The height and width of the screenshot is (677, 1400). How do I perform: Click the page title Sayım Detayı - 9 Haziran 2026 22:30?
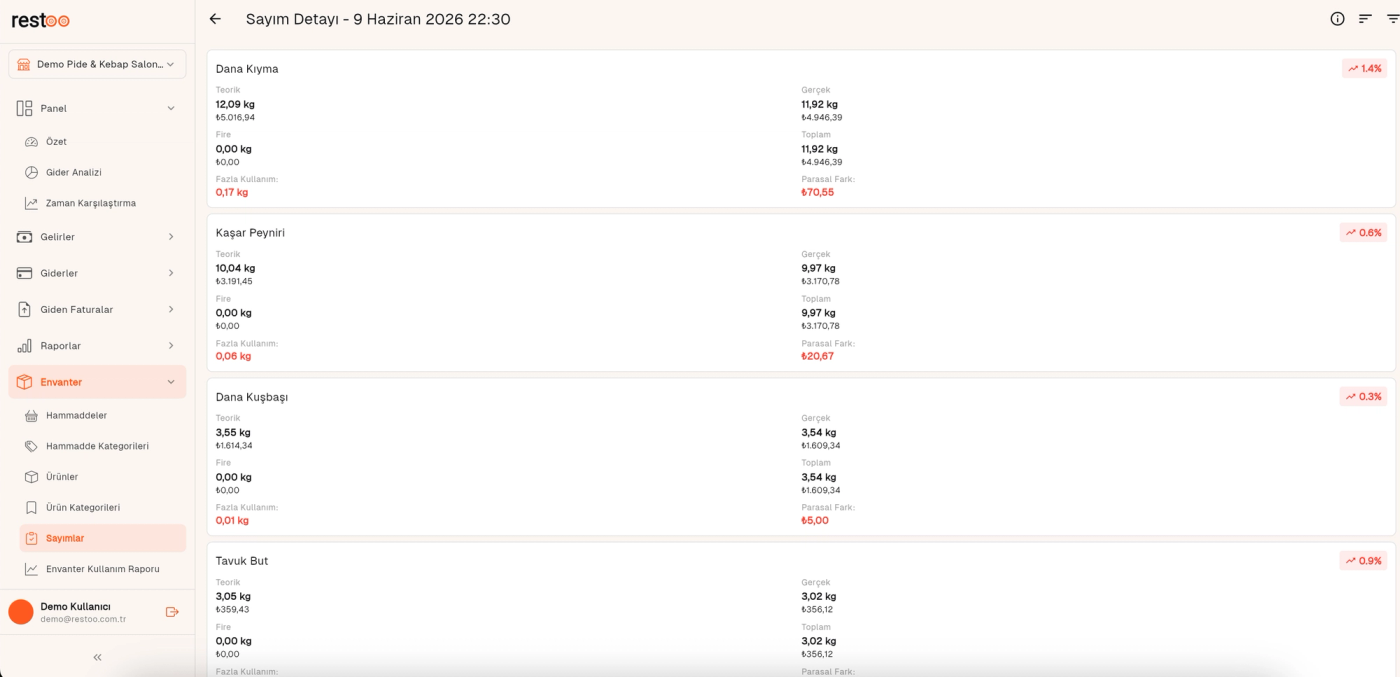[x=378, y=19]
